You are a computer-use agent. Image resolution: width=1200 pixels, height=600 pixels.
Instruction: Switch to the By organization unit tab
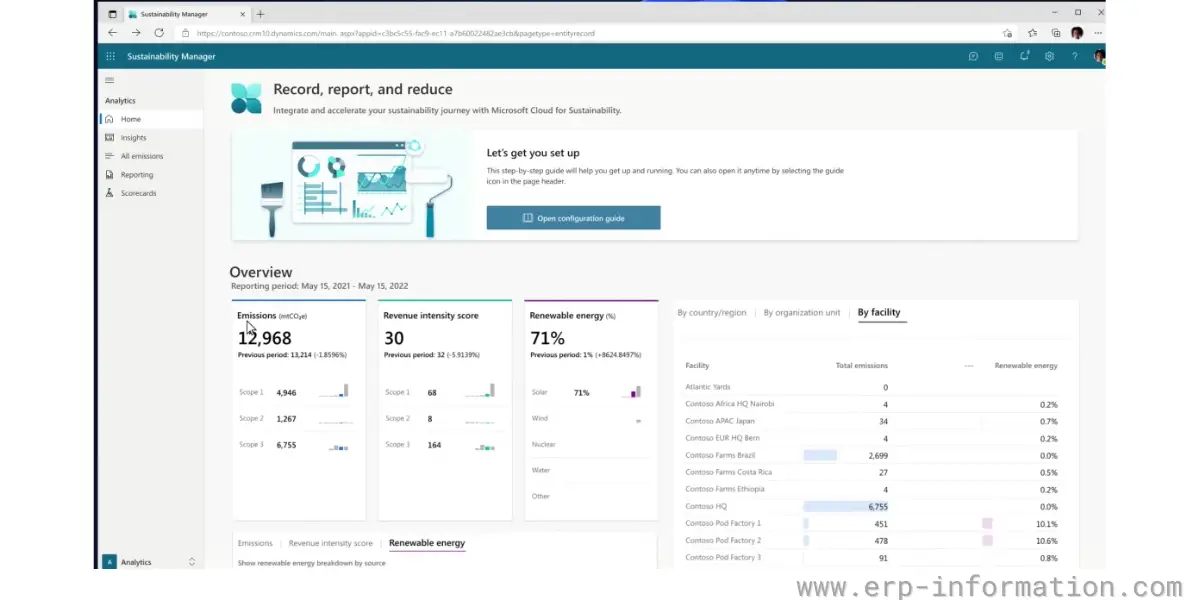pyautogui.click(x=801, y=313)
